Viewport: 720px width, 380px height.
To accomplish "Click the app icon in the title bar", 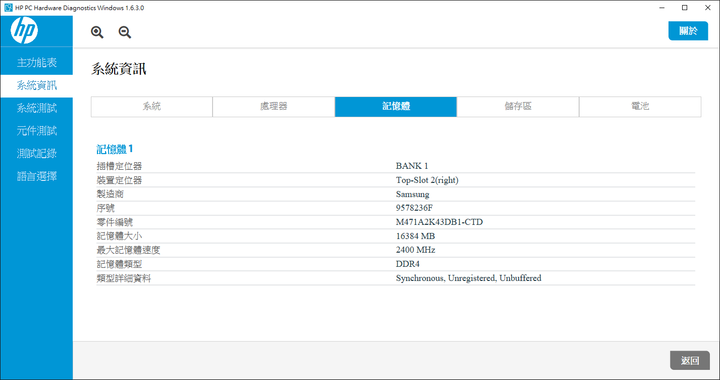I will coord(8,8).
